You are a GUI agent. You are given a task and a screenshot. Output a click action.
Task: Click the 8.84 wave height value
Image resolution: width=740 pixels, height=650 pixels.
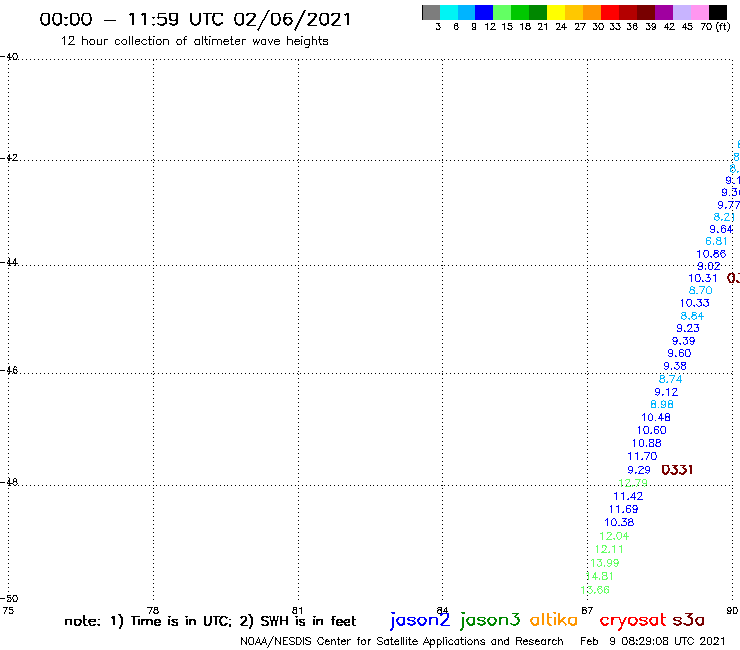tap(692, 316)
